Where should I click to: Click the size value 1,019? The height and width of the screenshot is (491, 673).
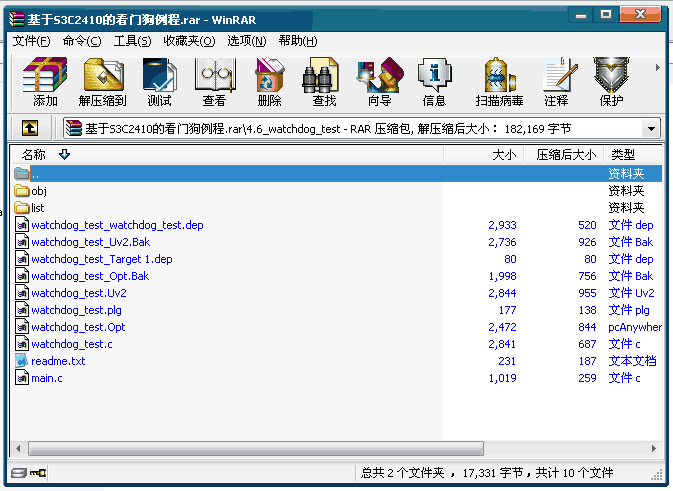coord(502,378)
